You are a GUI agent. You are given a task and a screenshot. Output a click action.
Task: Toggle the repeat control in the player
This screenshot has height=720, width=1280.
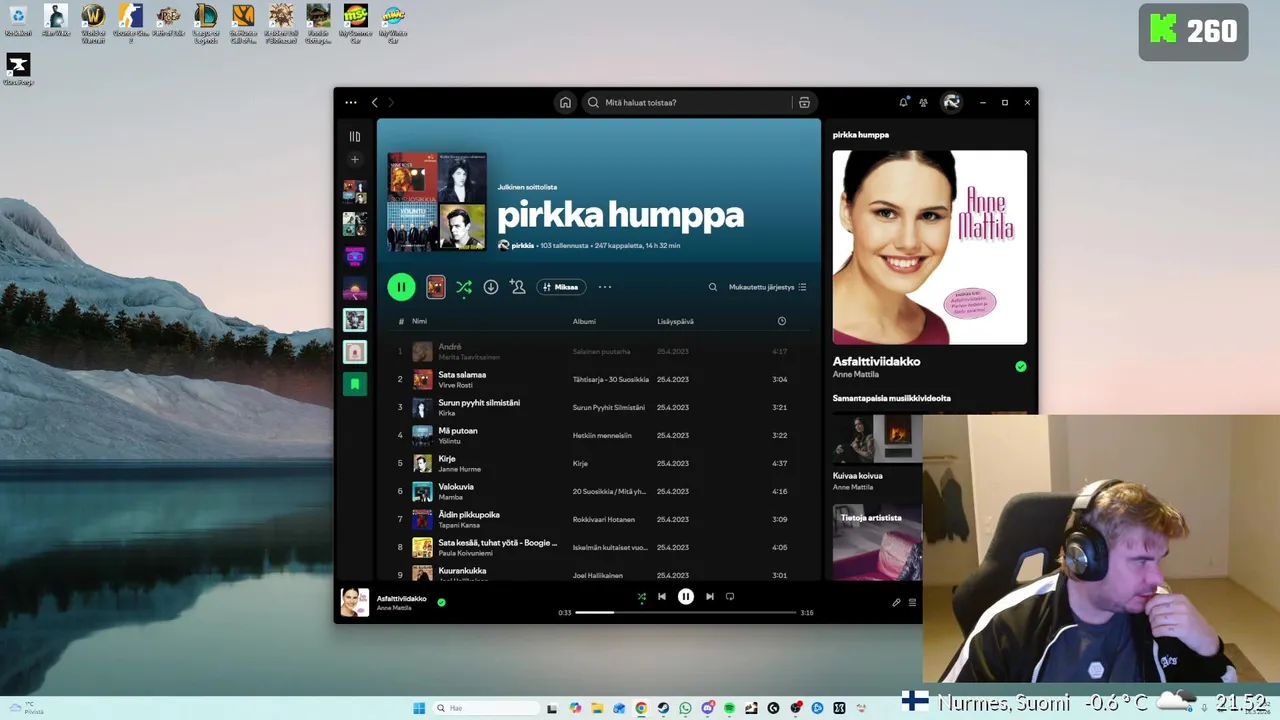pyautogui.click(x=730, y=596)
